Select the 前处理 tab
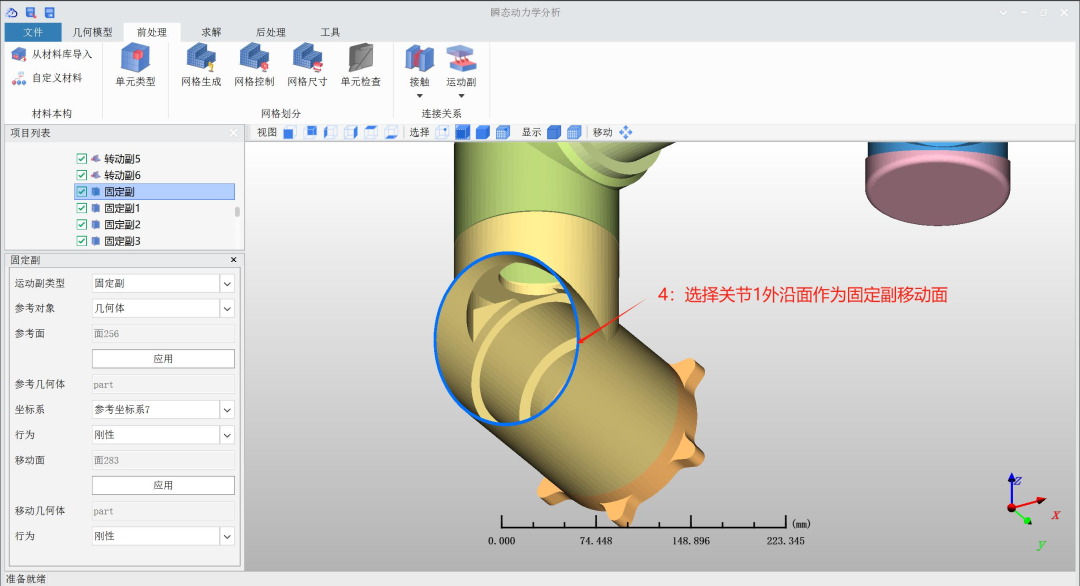1080x586 pixels. (152, 32)
